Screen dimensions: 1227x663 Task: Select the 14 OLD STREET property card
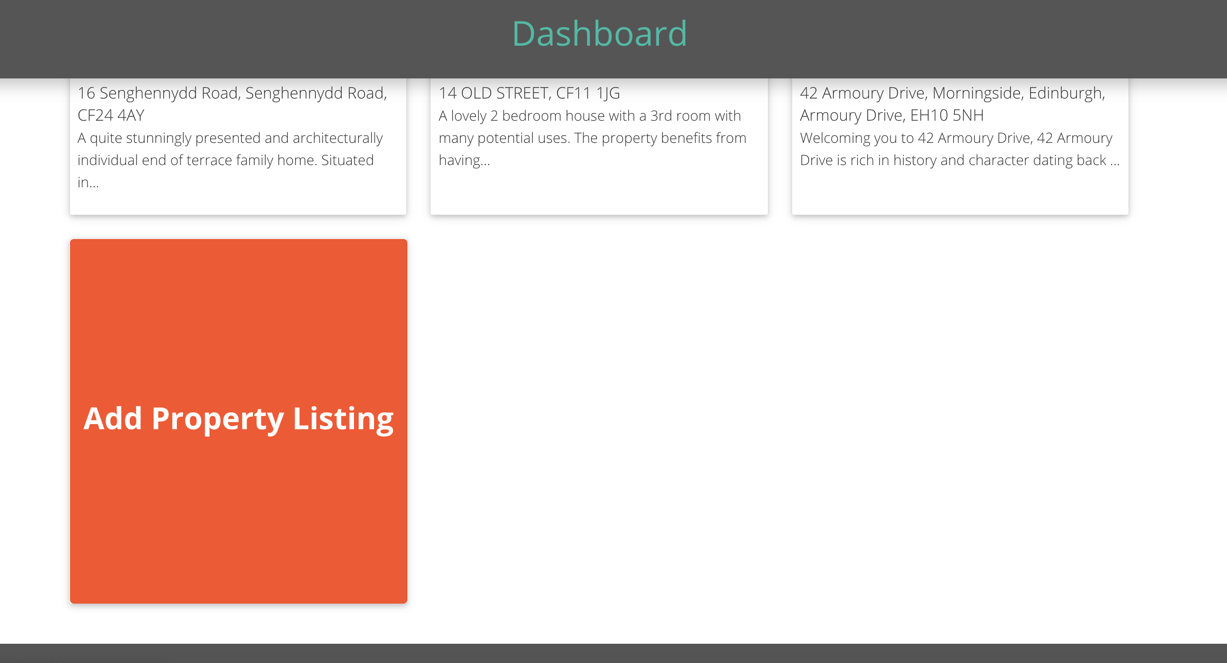coord(599,145)
